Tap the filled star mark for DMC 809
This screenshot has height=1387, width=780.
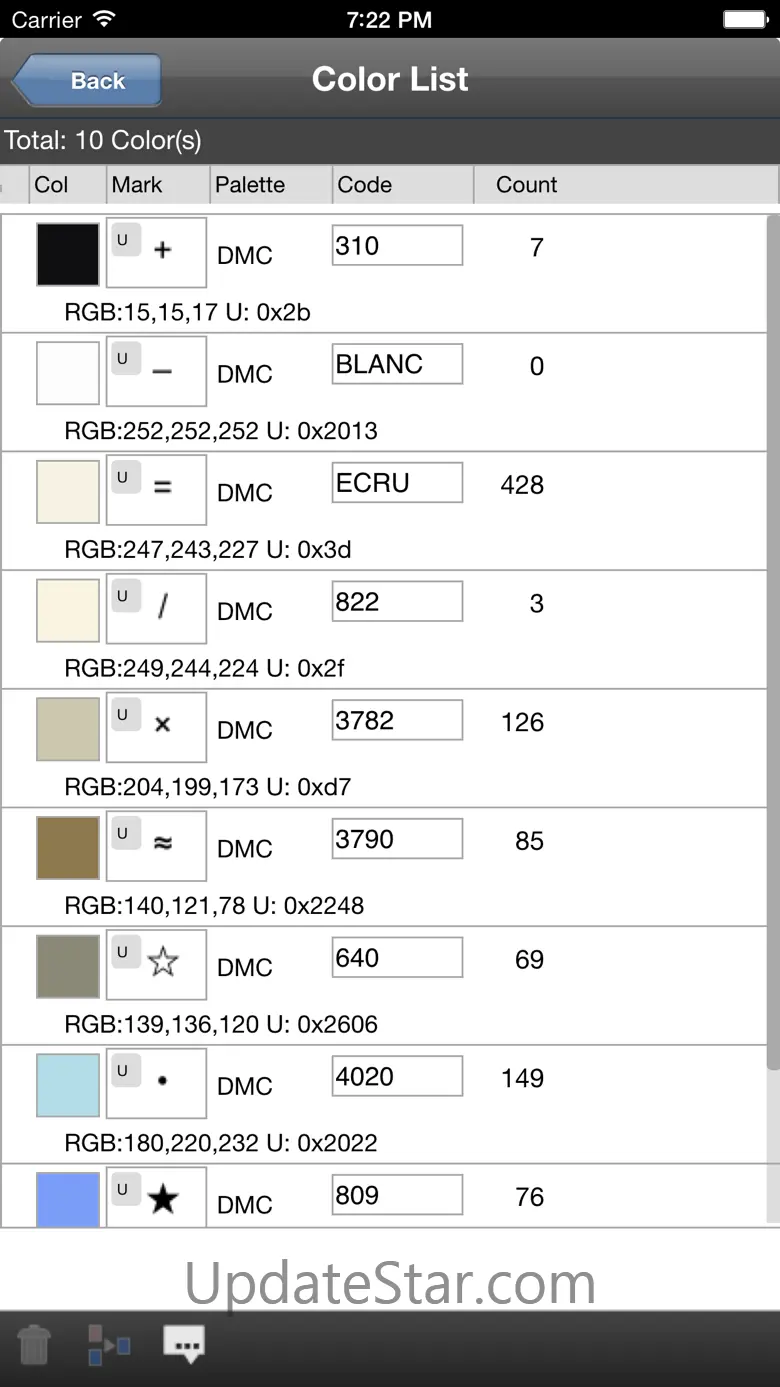pyautogui.click(x=163, y=1199)
